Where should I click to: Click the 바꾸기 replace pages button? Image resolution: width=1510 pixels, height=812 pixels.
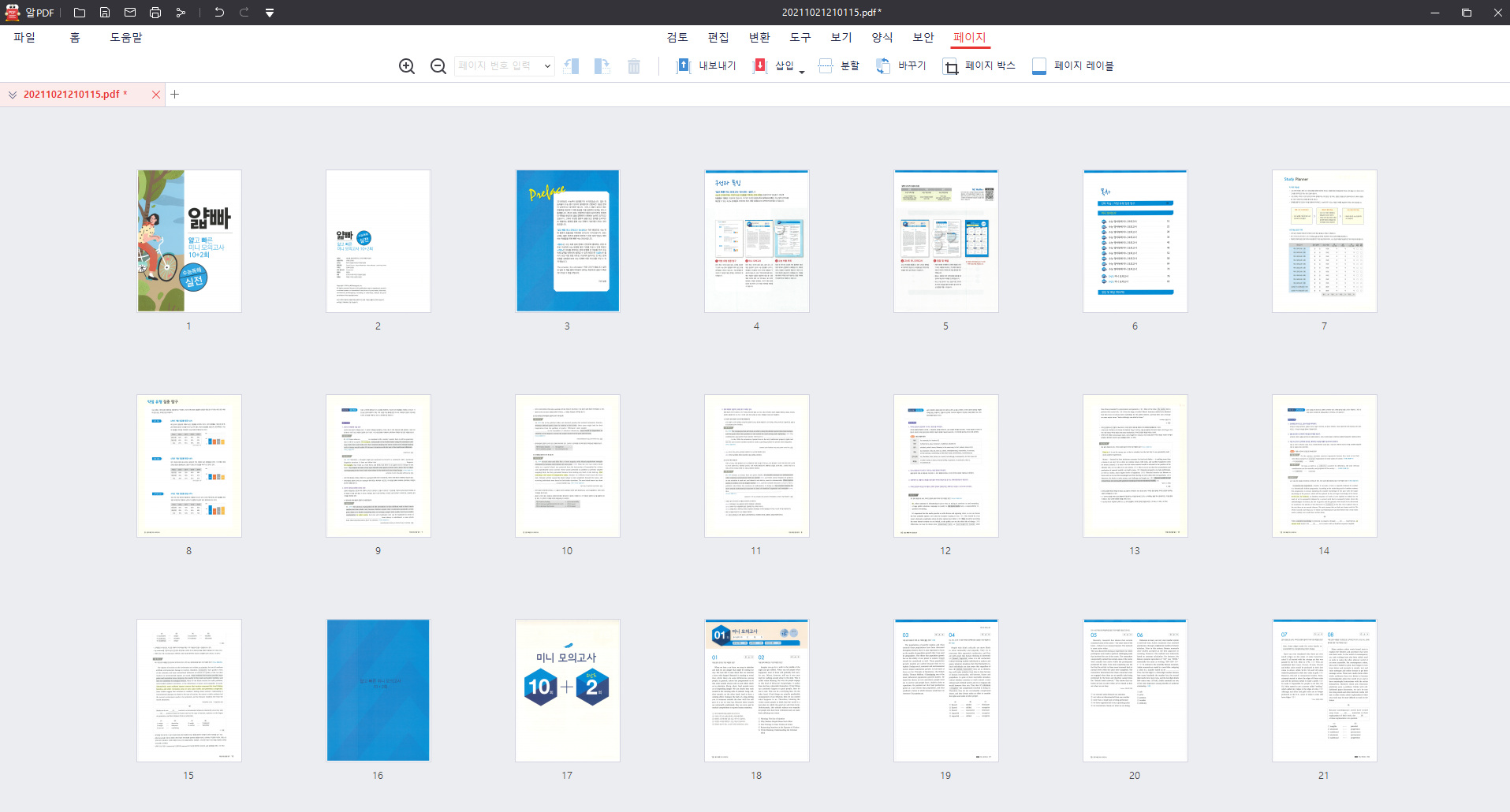[x=900, y=66]
